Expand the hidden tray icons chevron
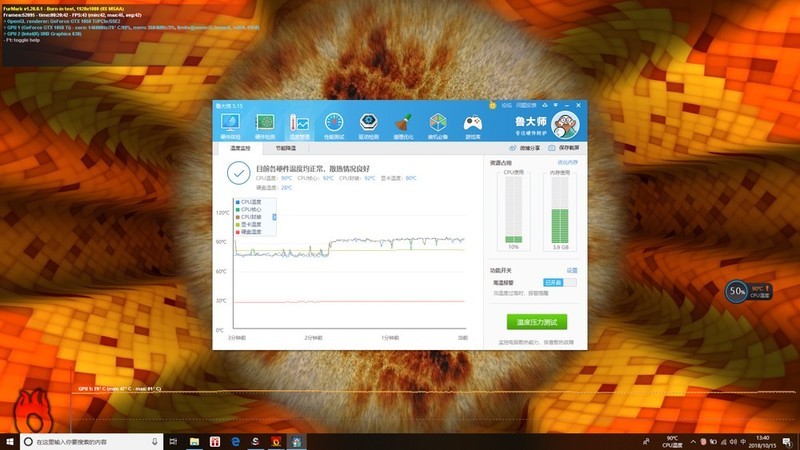 (x=693, y=442)
